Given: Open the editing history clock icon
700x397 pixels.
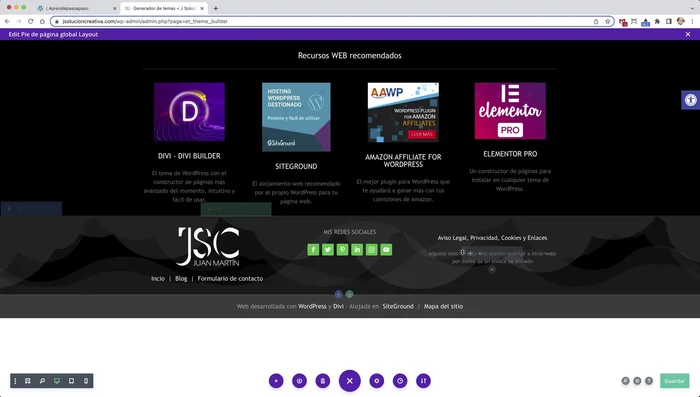Looking at the screenshot, I should click(x=400, y=381).
